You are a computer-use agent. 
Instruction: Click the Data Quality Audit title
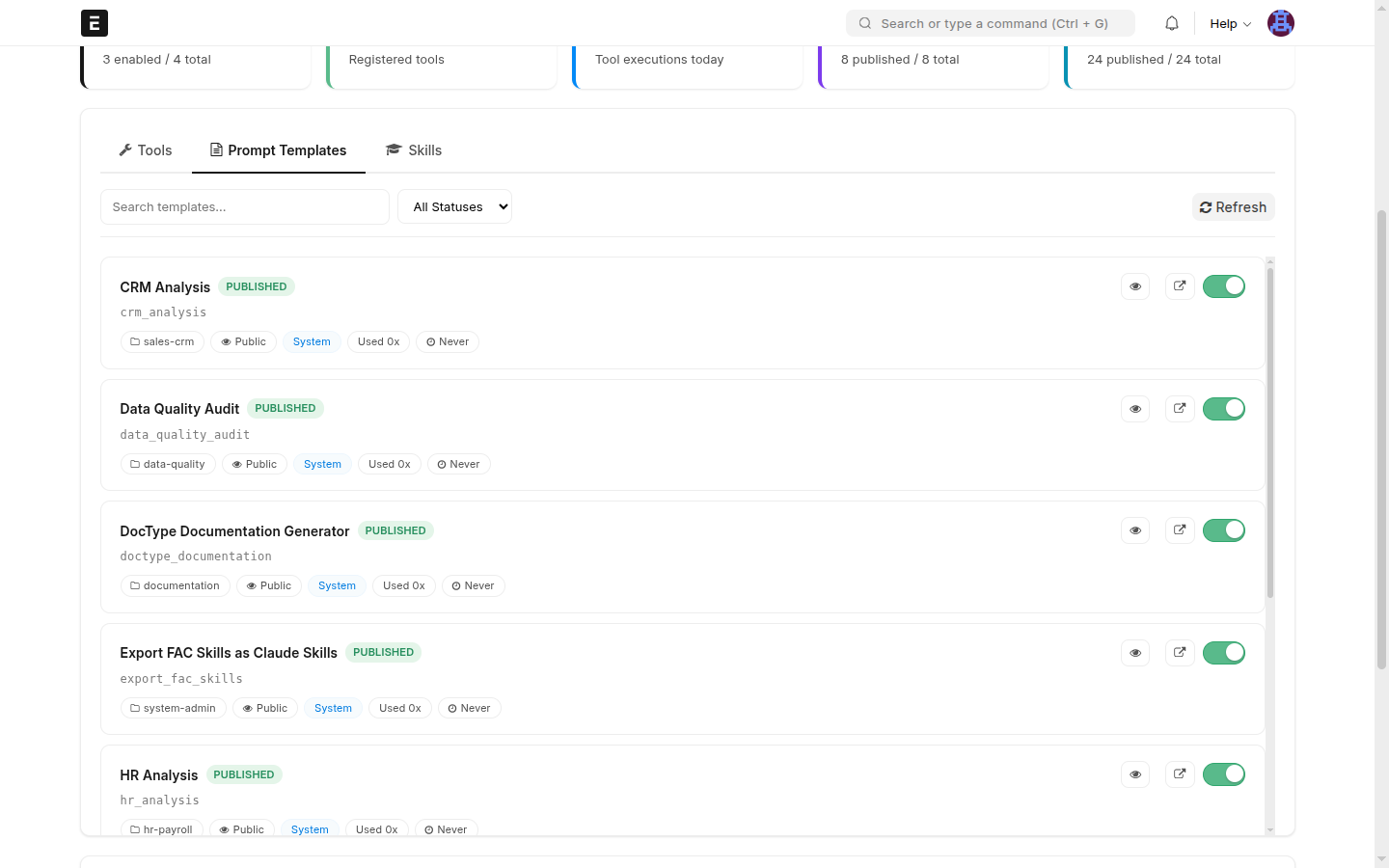[x=179, y=409]
